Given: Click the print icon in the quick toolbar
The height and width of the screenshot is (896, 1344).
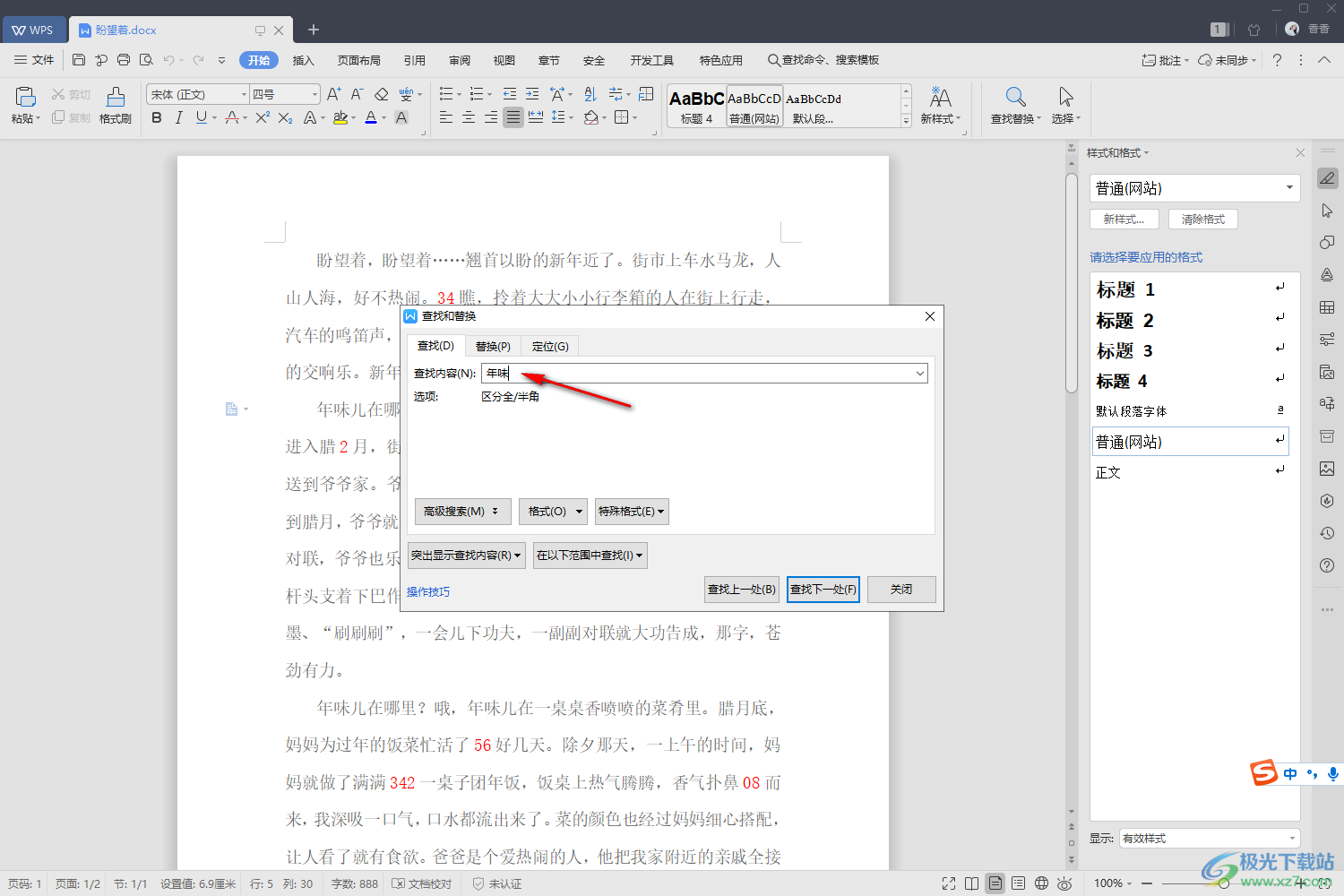Looking at the screenshot, I should (124, 60).
